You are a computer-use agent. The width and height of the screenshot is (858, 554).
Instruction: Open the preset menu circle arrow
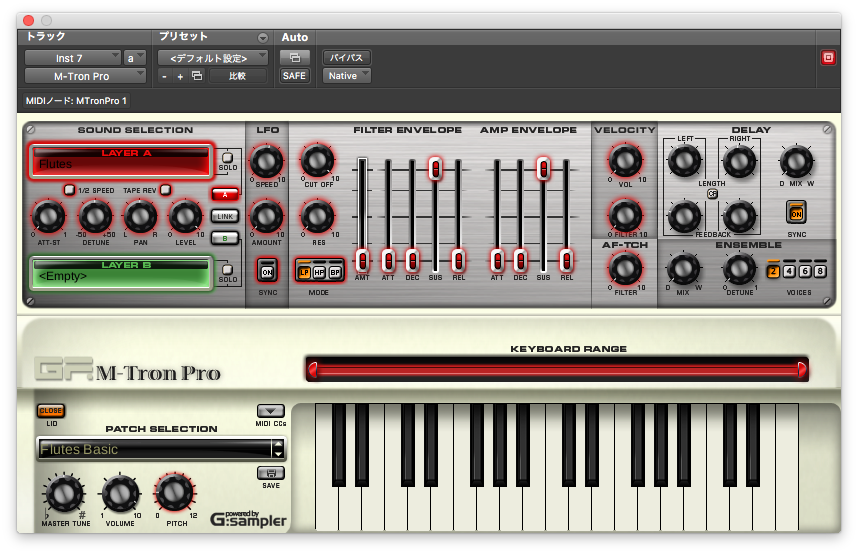click(263, 38)
